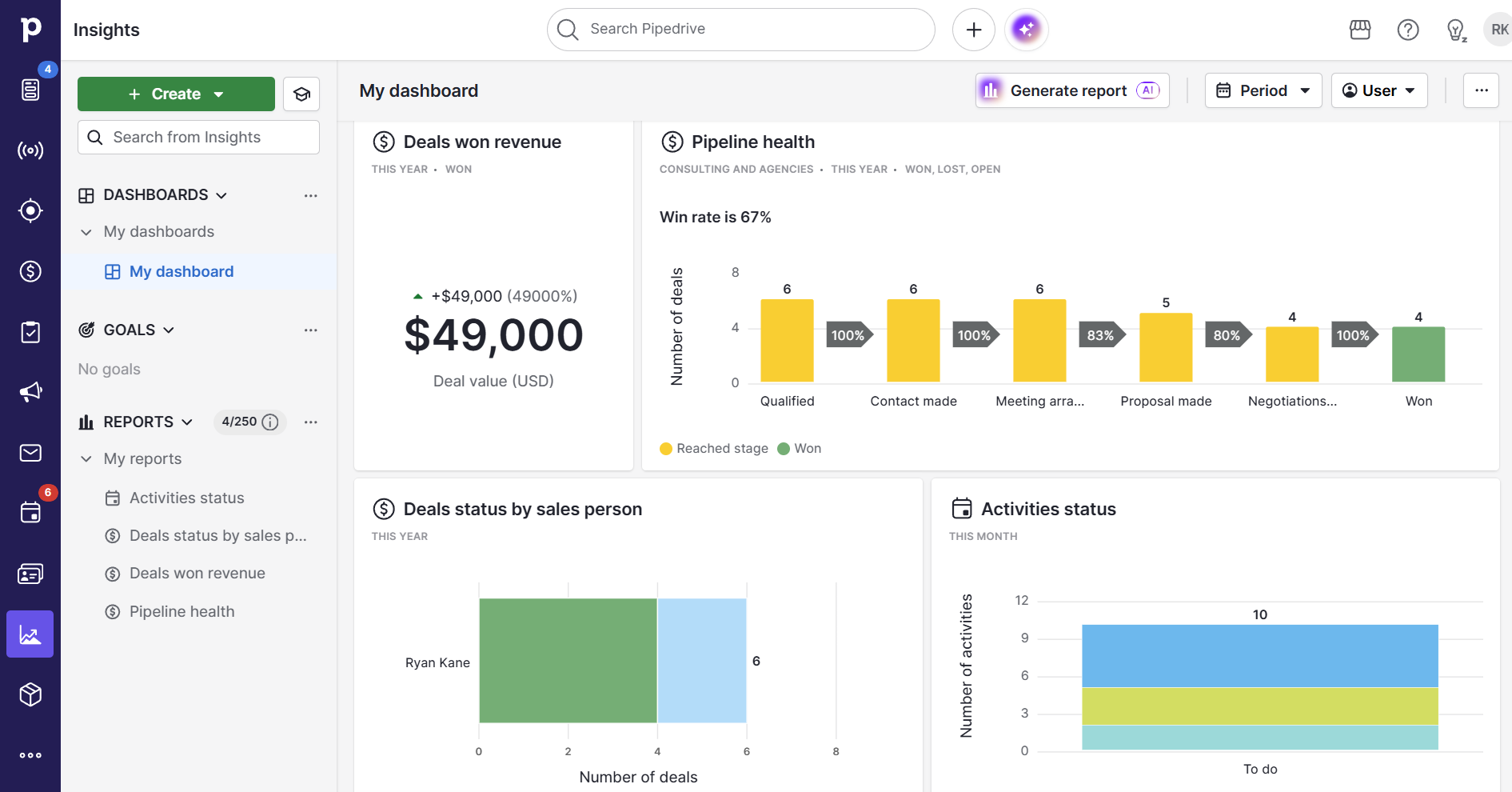Collapse the My reports section

(x=86, y=458)
